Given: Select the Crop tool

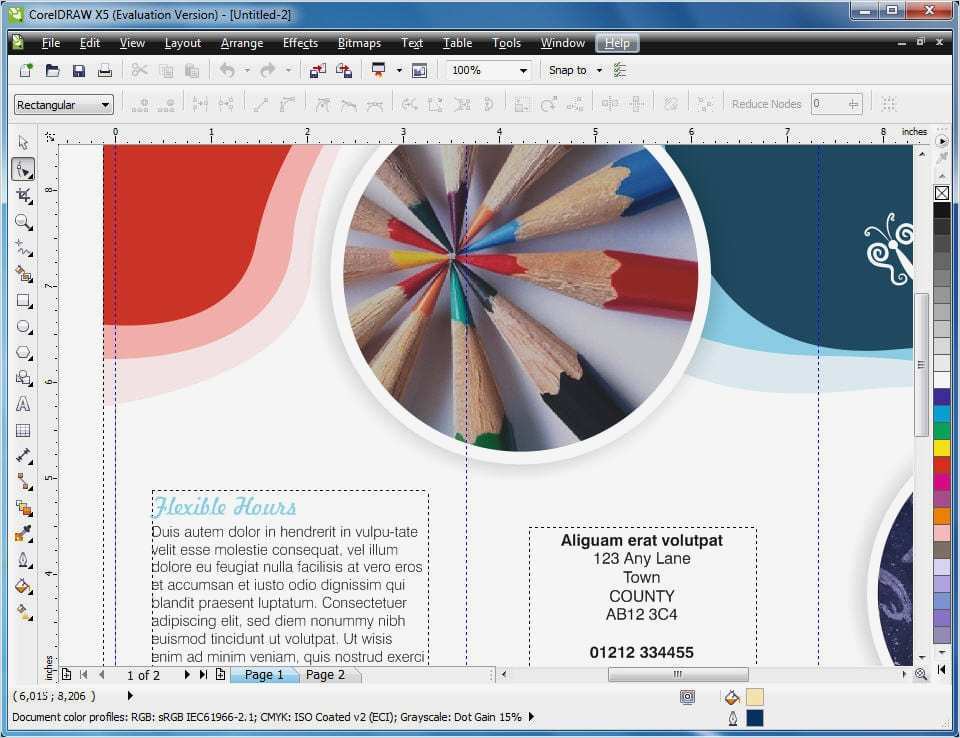Looking at the screenshot, I should (23, 195).
